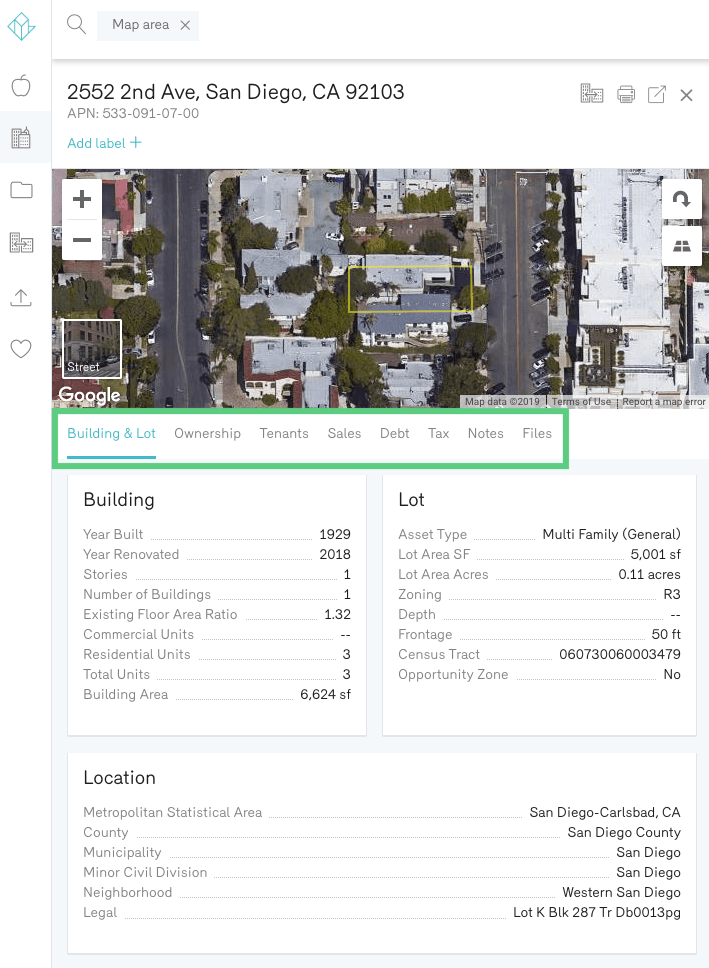Viewport: 709px width, 968px height.
Task: Select the Sales tab
Action: pyautogui.click(x=344, y=433)
